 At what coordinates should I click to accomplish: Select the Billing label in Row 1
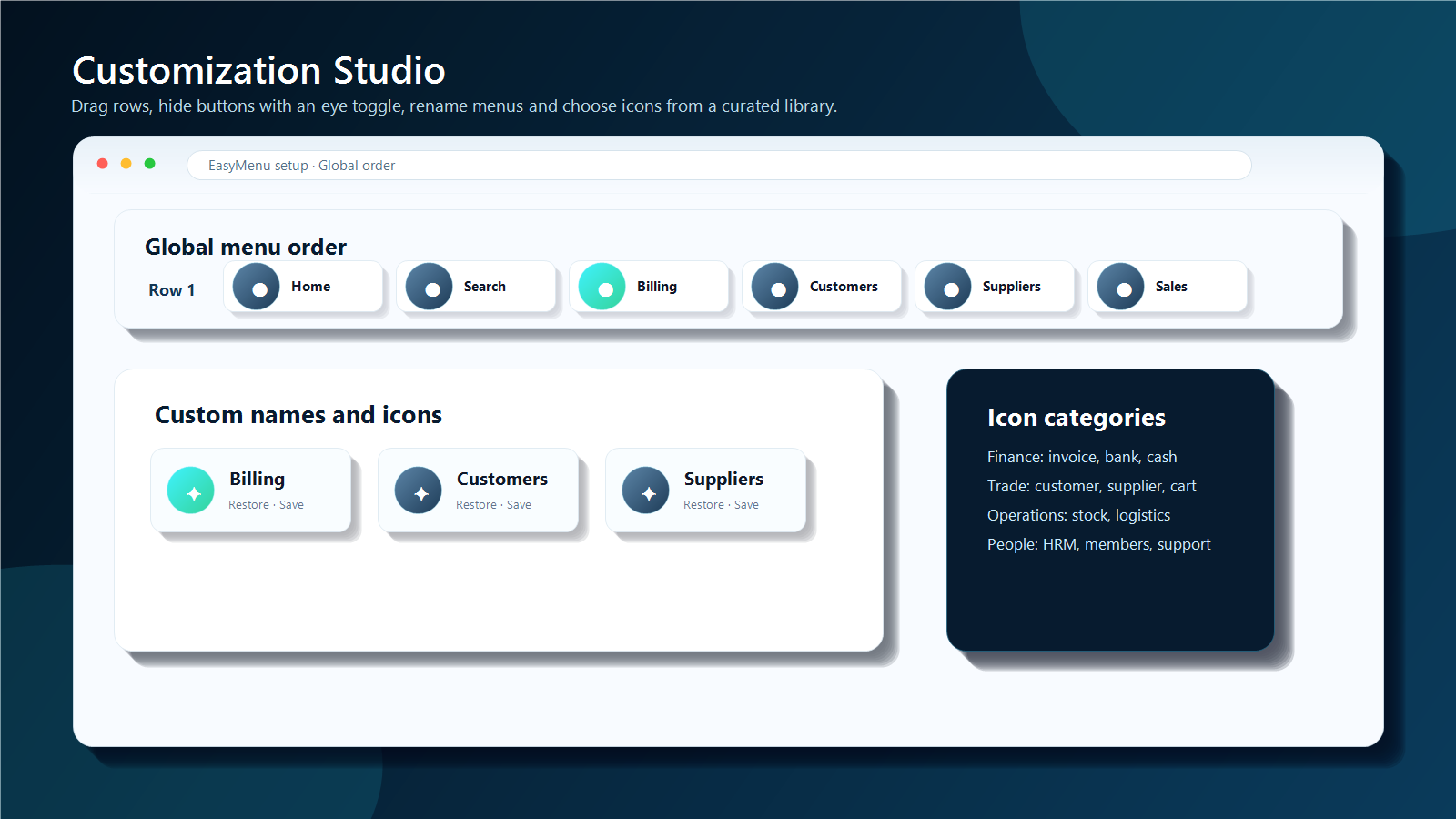656,287
